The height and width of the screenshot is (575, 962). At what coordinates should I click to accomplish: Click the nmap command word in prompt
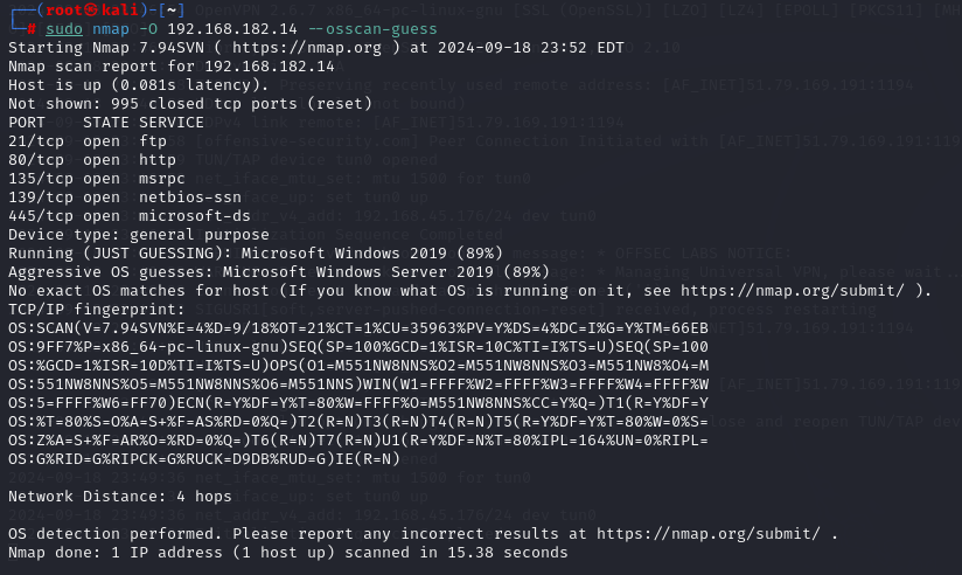pos(110,29)
